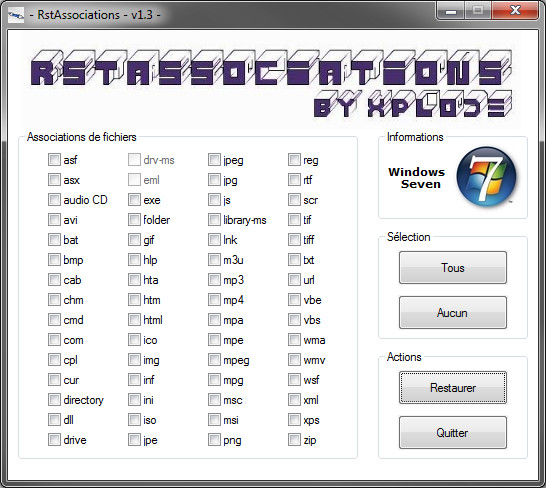Tick the msi checkbox
Image resolution: width=546 pixels, height=488 pixels.
214,420
